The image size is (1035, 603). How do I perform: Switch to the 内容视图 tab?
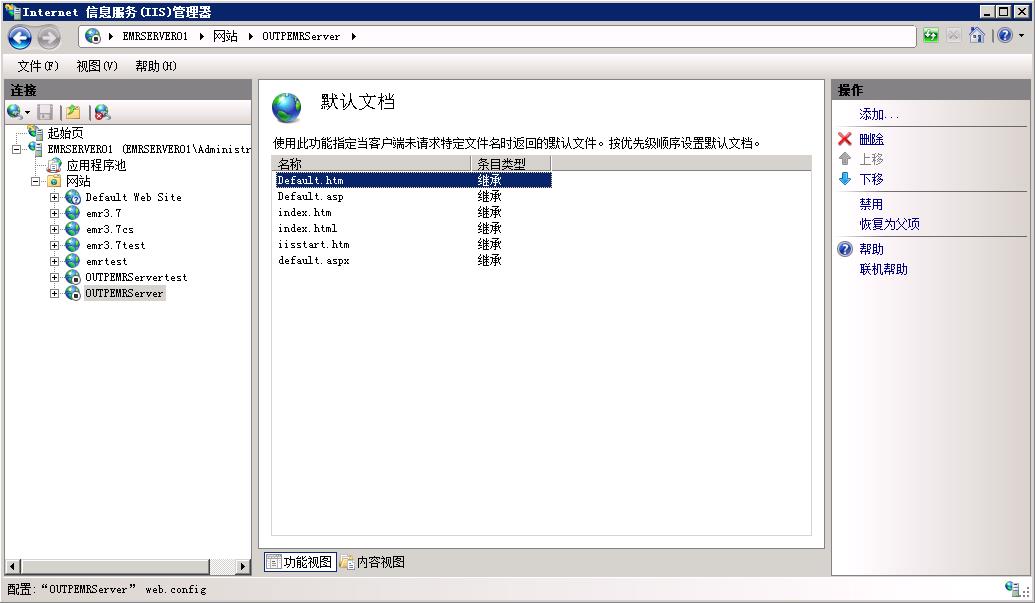(373, 562)
